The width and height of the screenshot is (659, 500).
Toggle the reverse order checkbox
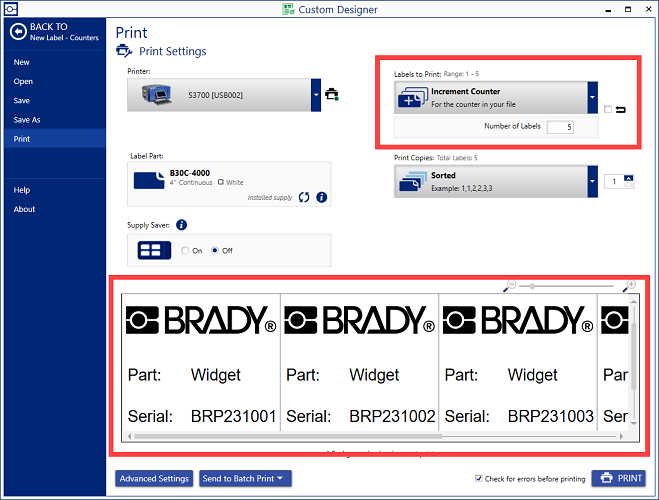pyautogui.click(x=608, y=109)
